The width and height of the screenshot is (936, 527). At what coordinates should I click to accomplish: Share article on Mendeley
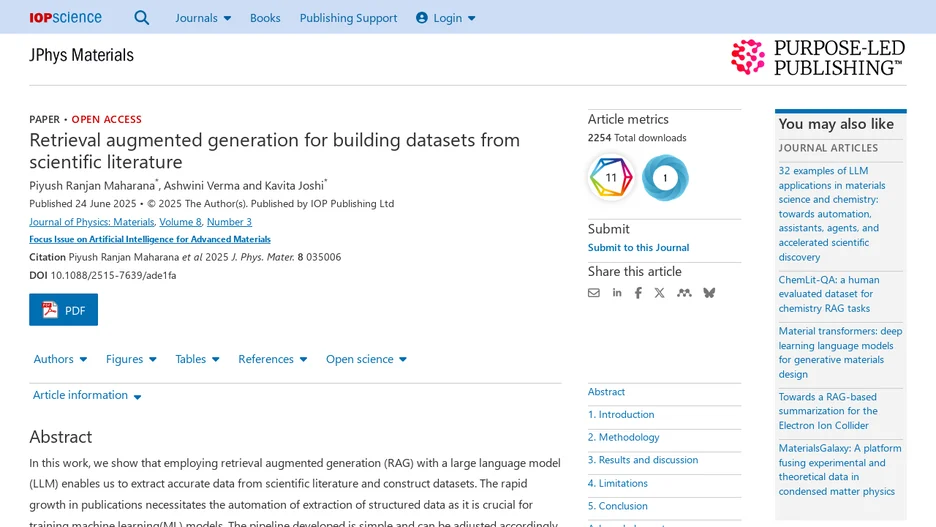(x=684, y=293)
